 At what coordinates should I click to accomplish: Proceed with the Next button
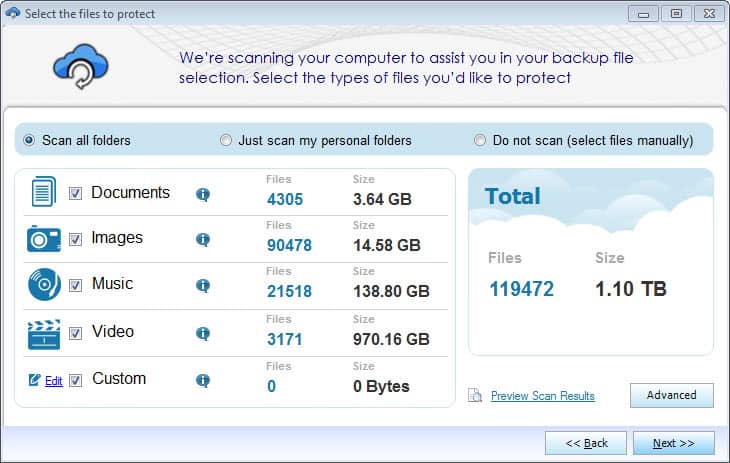coord(674,443)
